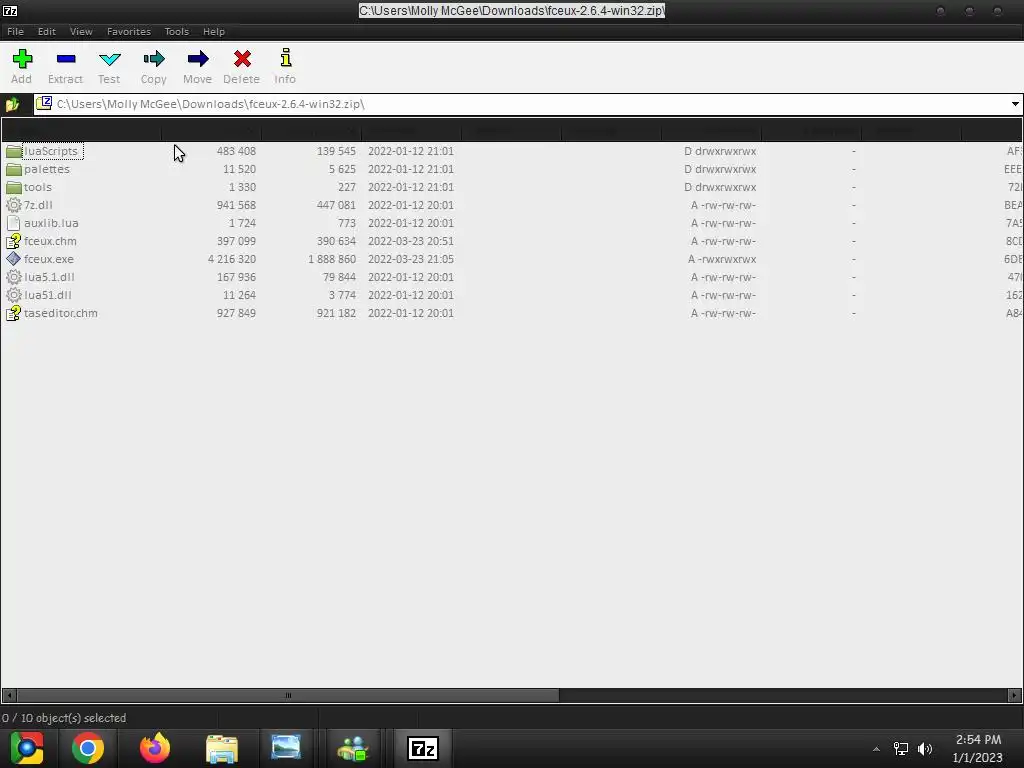1024x768 pixels.
Task: Click the fceux.chm help file icon
Action: click(x=14, y=241)
